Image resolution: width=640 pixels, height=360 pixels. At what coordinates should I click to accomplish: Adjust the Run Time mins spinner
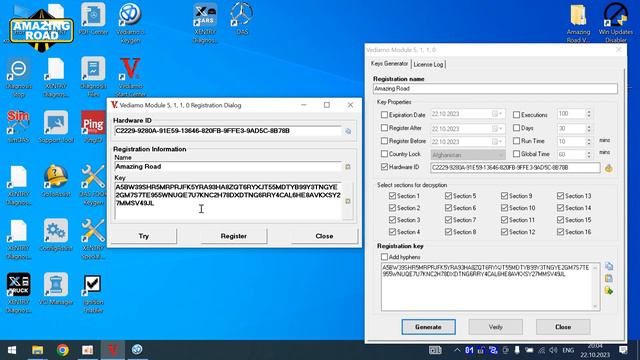tap(589, 142)
